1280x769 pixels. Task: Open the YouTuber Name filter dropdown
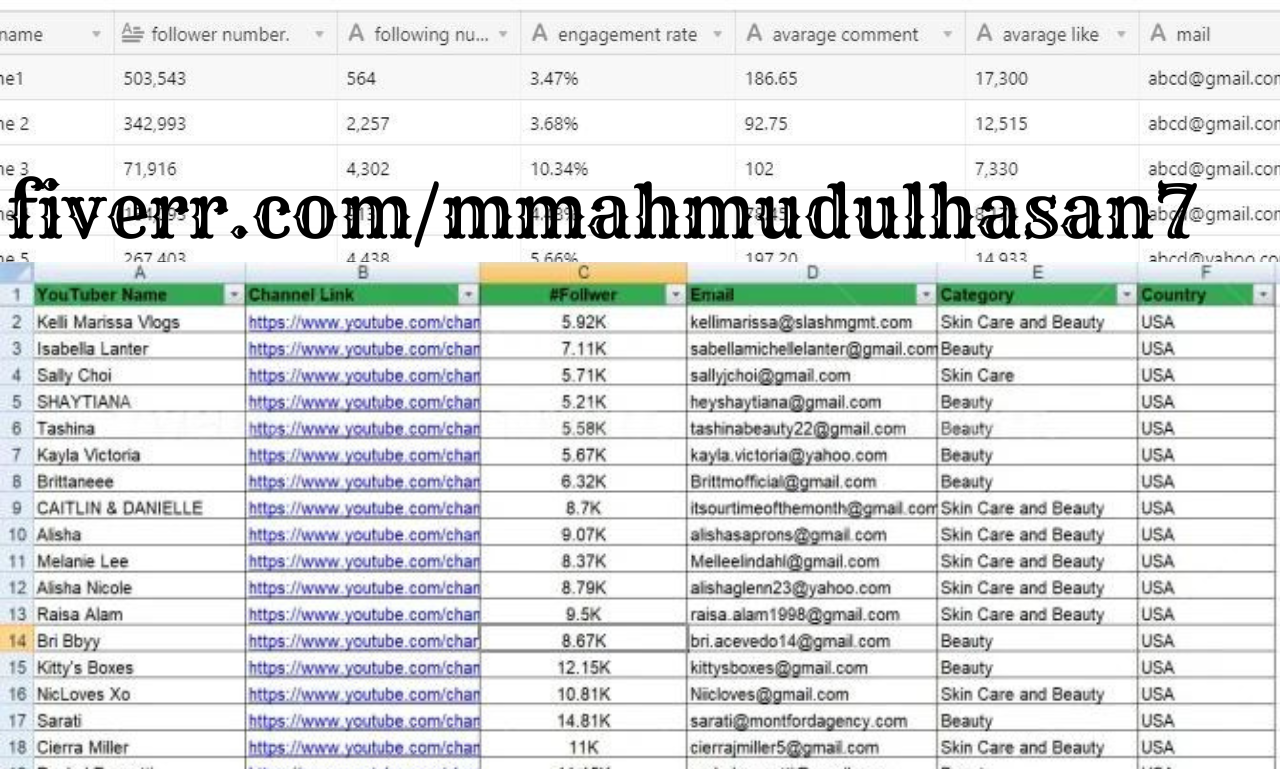click(234, 295)
